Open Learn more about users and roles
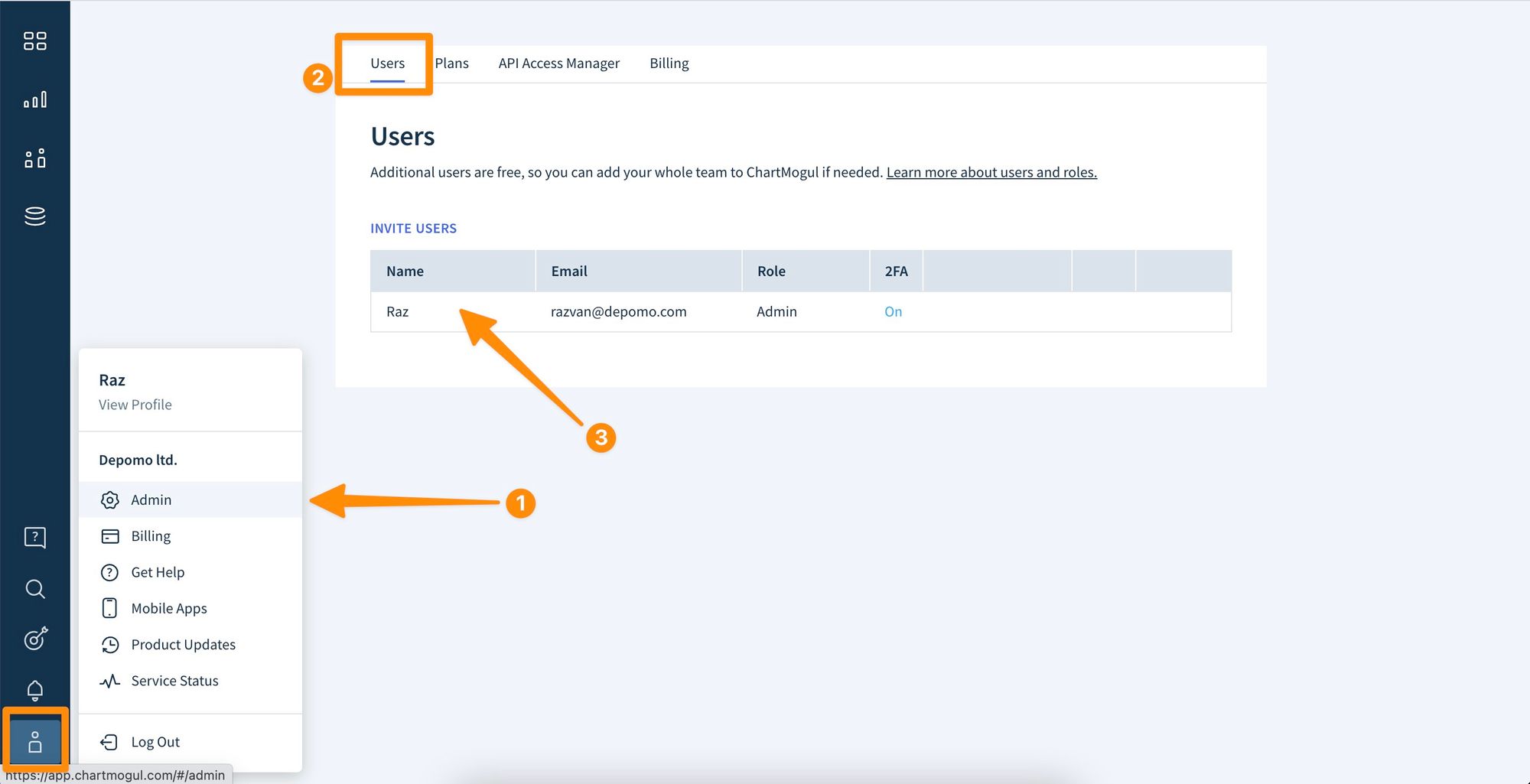This screenshot has height=784, width=1530. (991, 172)
